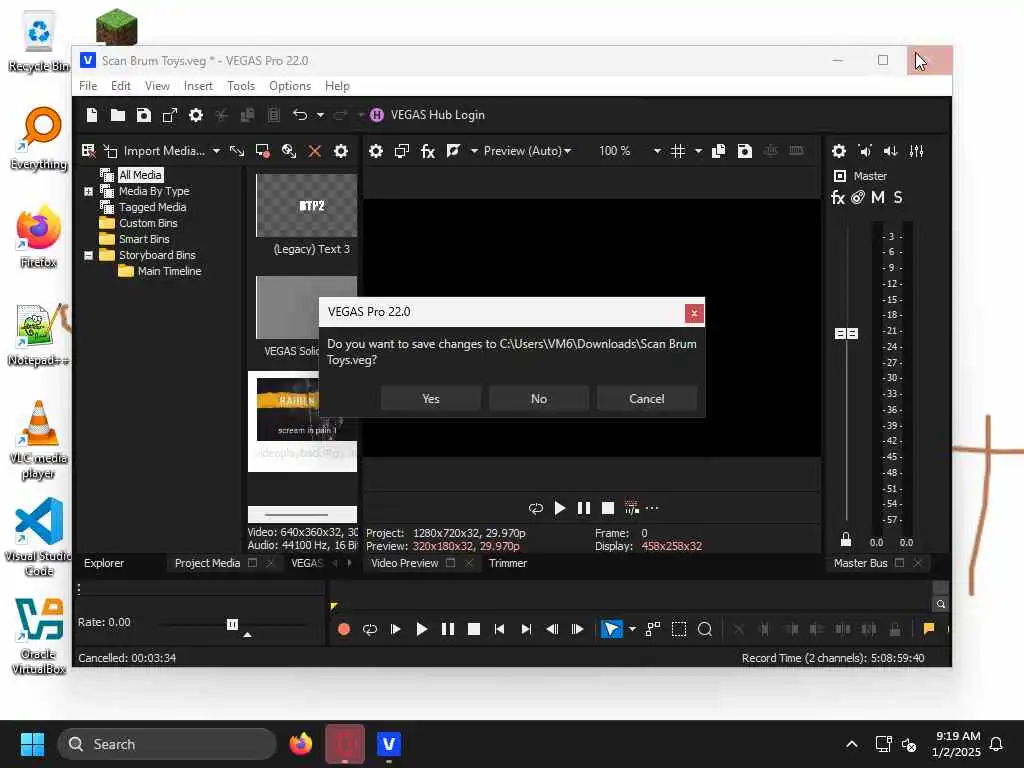Image resolution: width=1024 pixels, height=768 pixels.
Task: Copy preview snapshot to clipboard
Action: tap(718, 151)
